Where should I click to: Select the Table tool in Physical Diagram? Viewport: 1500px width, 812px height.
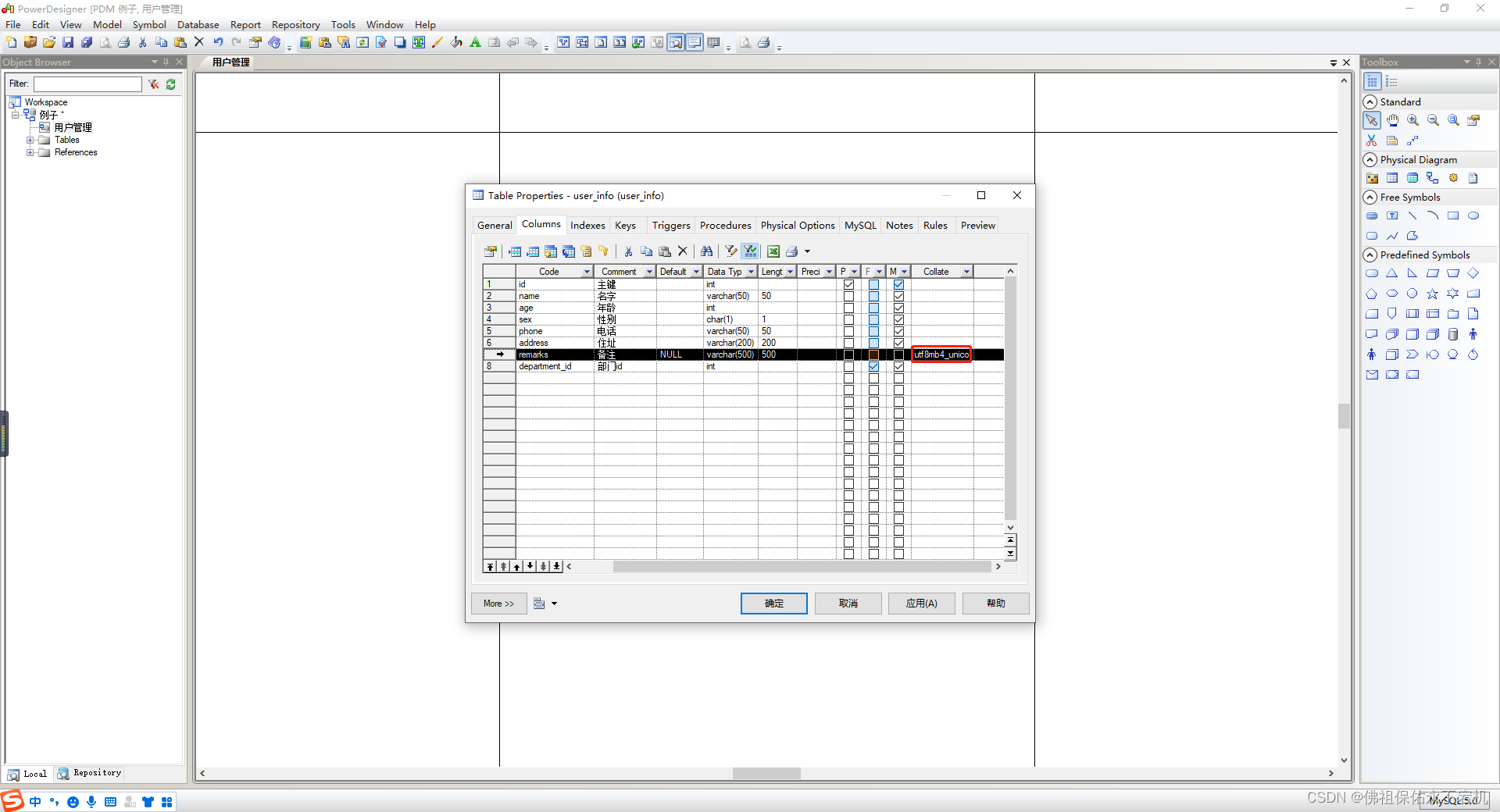point(1392,178)
